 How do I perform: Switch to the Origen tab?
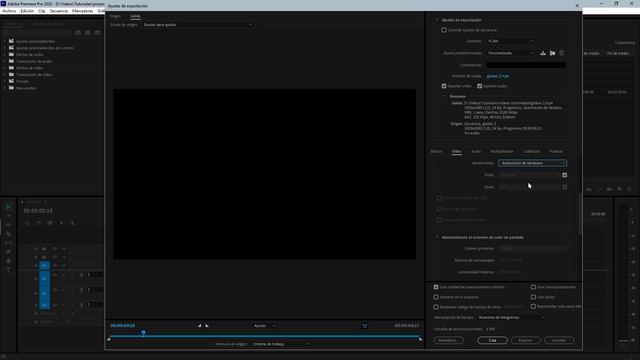[115, 16]
